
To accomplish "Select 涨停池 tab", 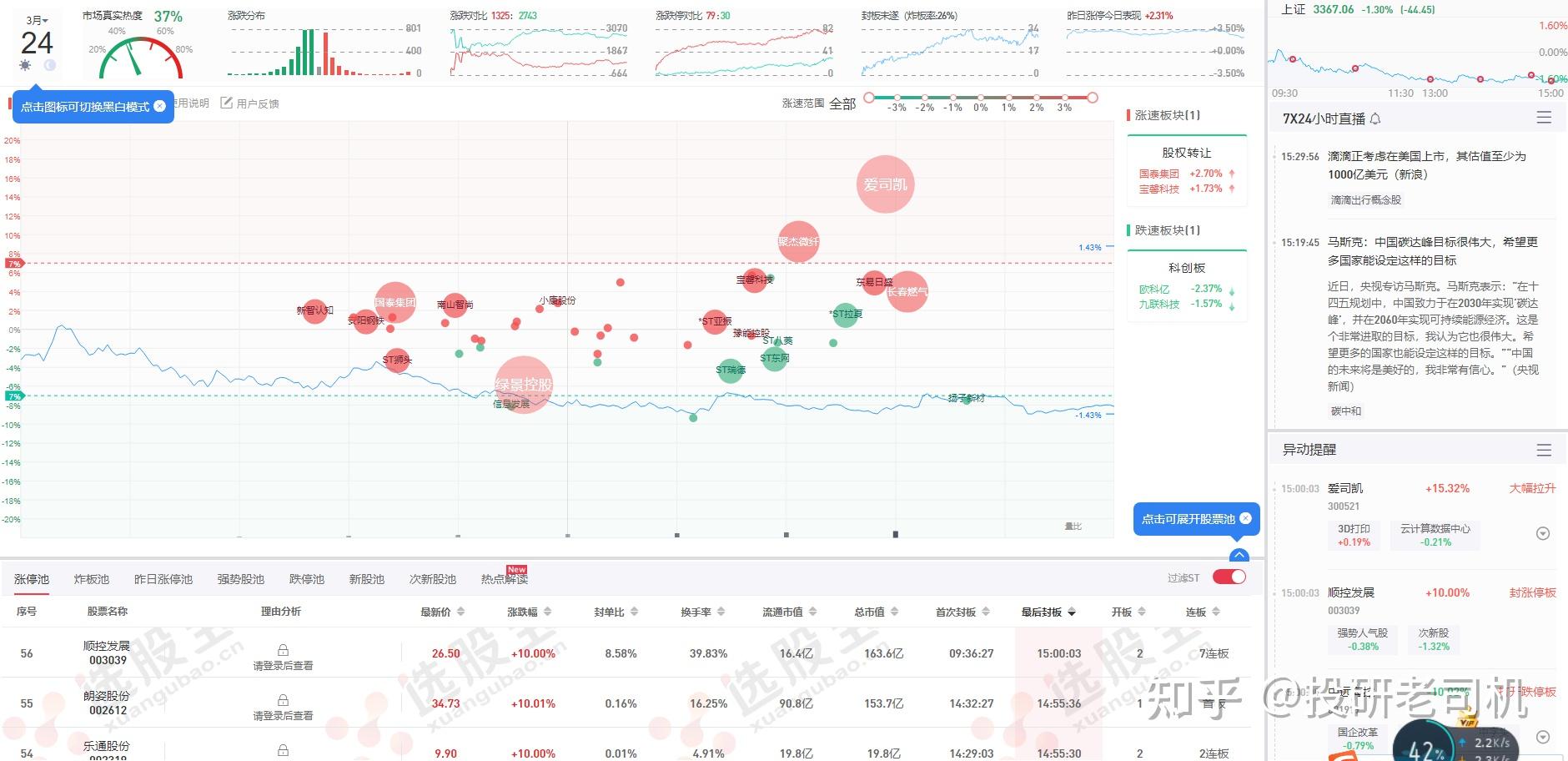I will (x=32, y=578).
